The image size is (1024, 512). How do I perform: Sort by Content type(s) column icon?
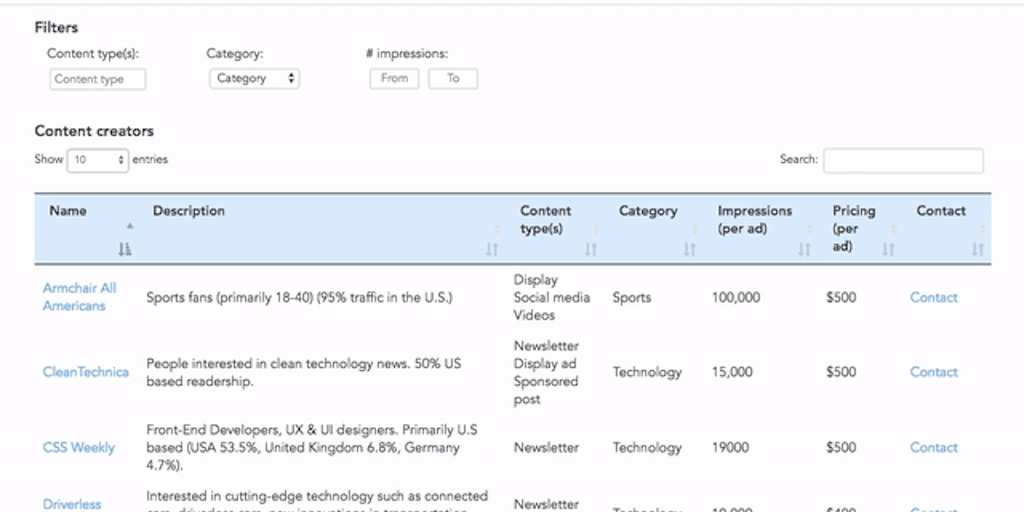pyautogui.click(x=591, y=249)
